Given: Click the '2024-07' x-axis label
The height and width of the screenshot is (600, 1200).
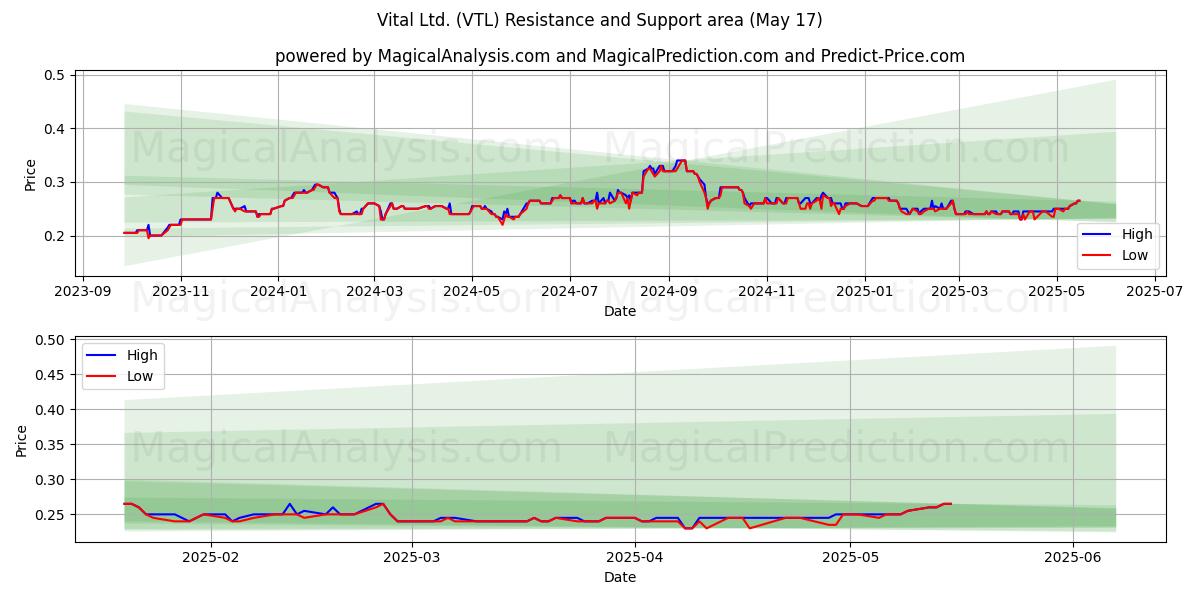Looking at the screenshot, I should coord(570,292).
